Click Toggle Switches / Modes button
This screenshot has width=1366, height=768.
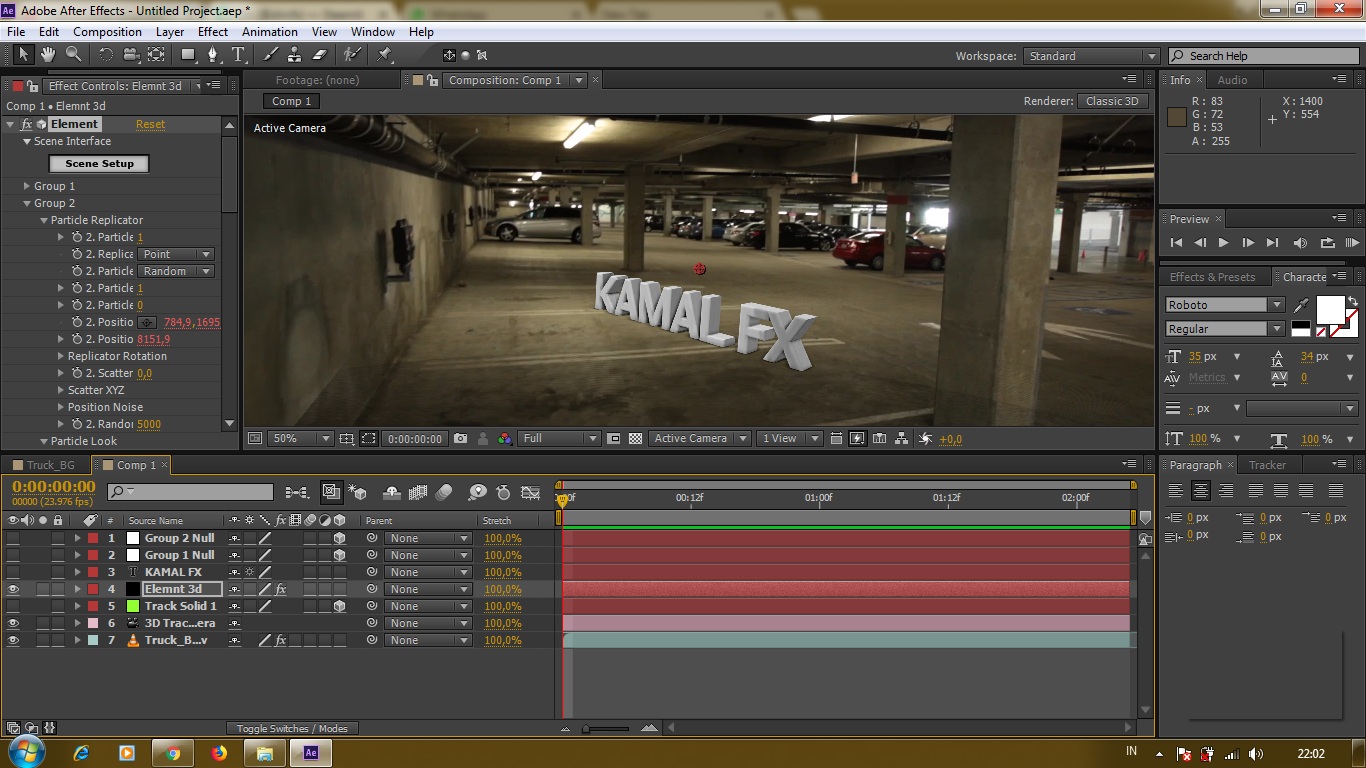coord(292,728)
